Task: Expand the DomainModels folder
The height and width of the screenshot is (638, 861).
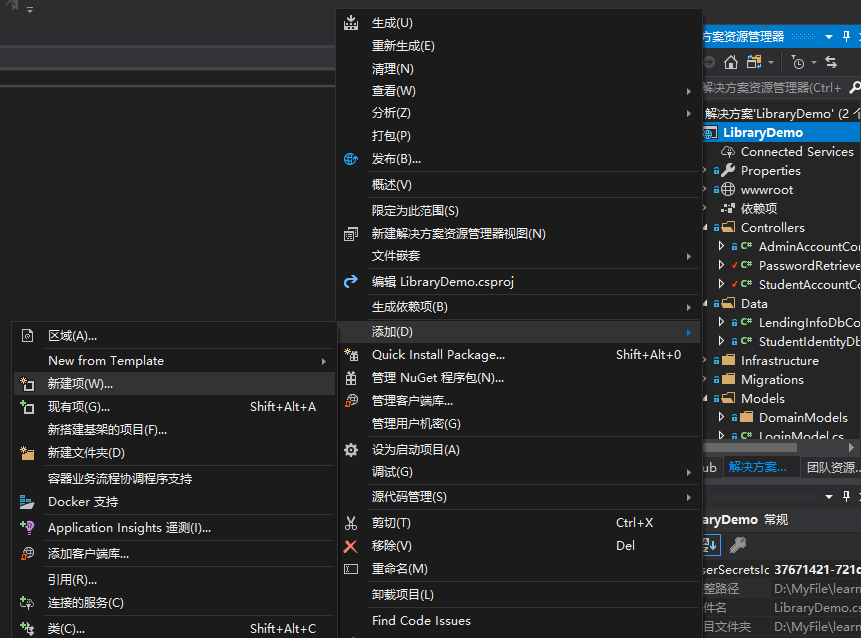Action: point(722,417)
